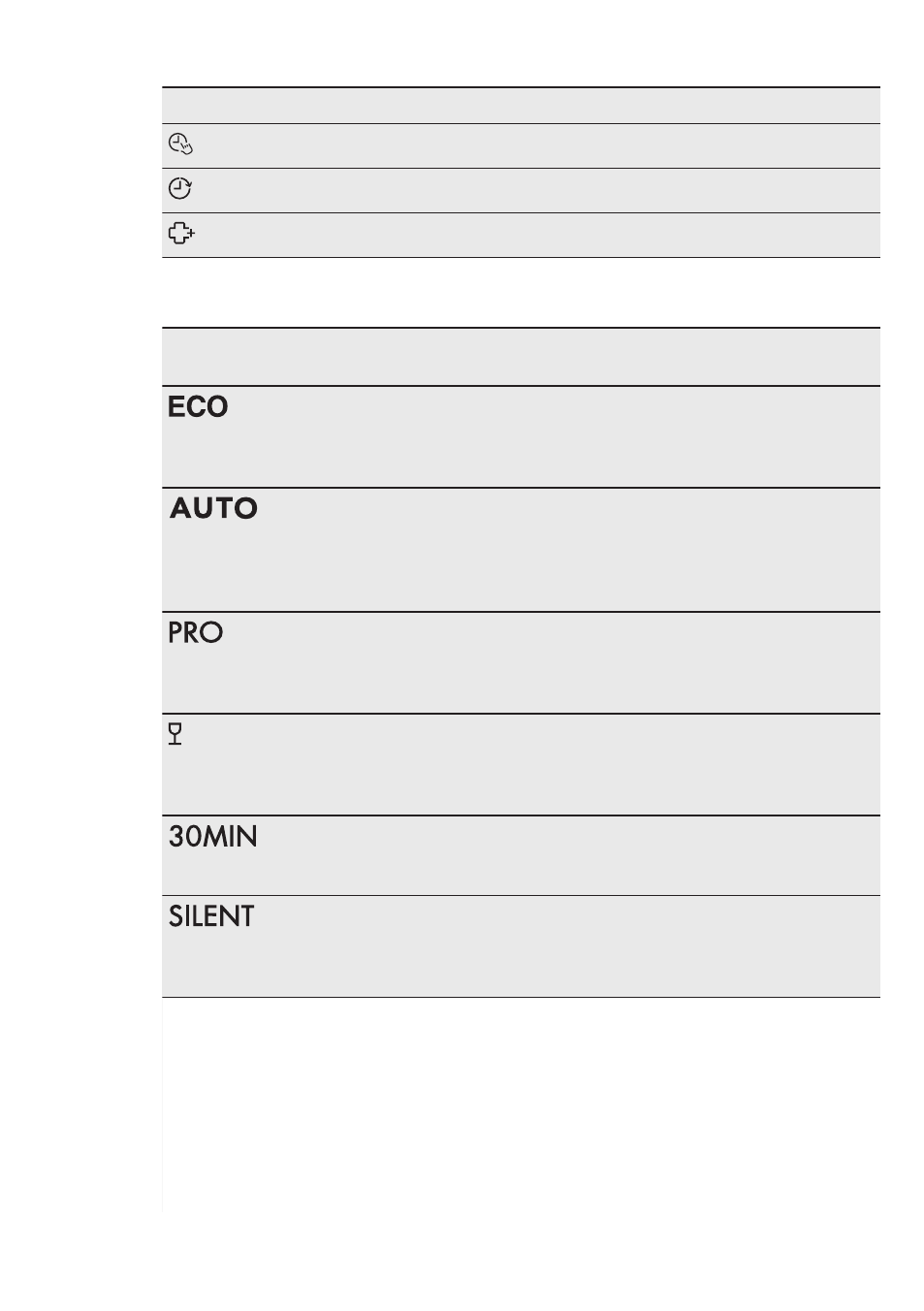The width and height of the screenshot is (924, 1311).
Task: Select the SILENT programme symbol
Action: coord(211,916)
